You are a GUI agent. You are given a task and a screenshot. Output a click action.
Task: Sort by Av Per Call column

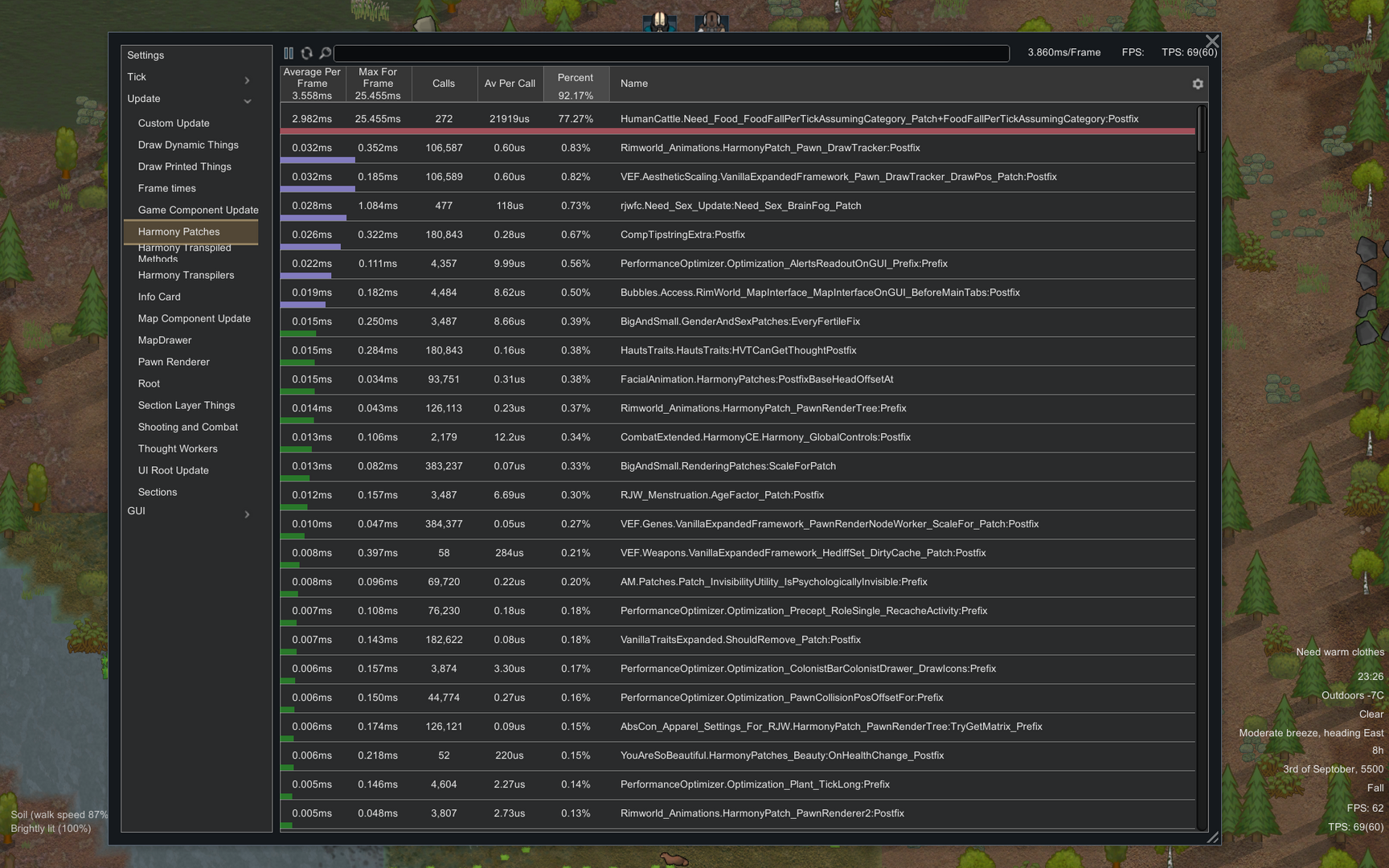510,84
